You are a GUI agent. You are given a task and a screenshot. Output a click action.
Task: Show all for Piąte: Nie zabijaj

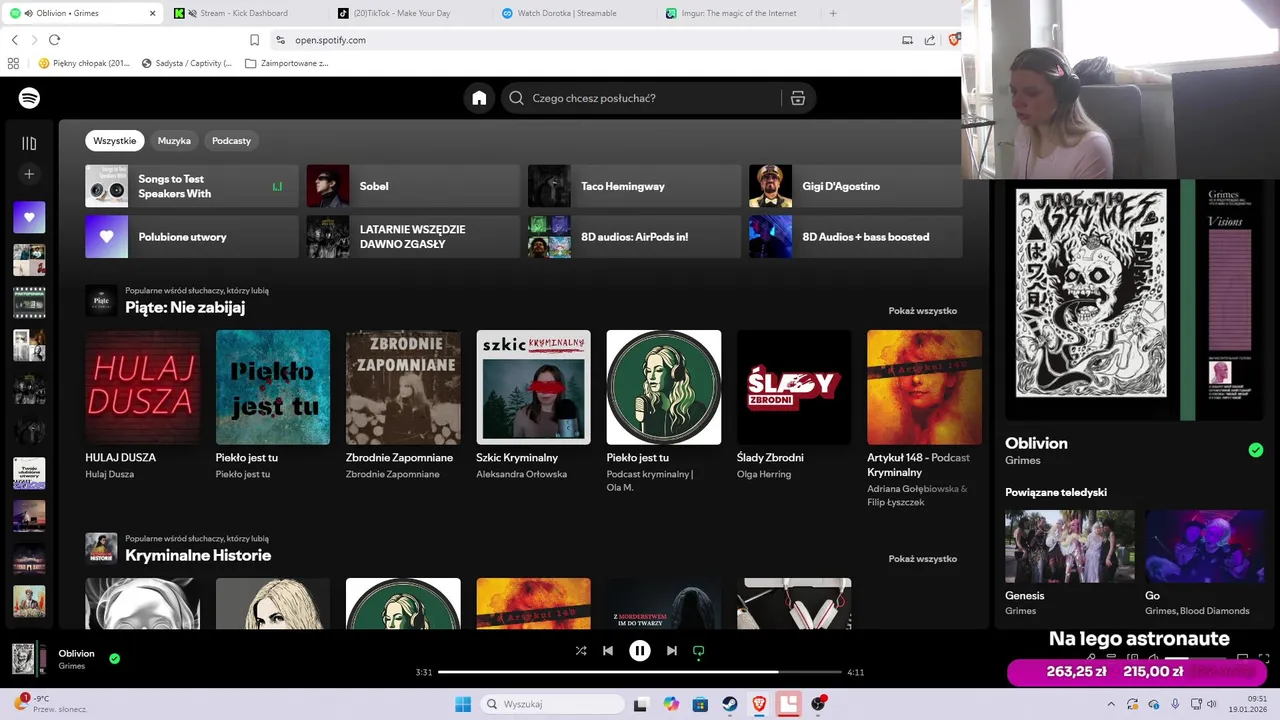click(922, 311)
